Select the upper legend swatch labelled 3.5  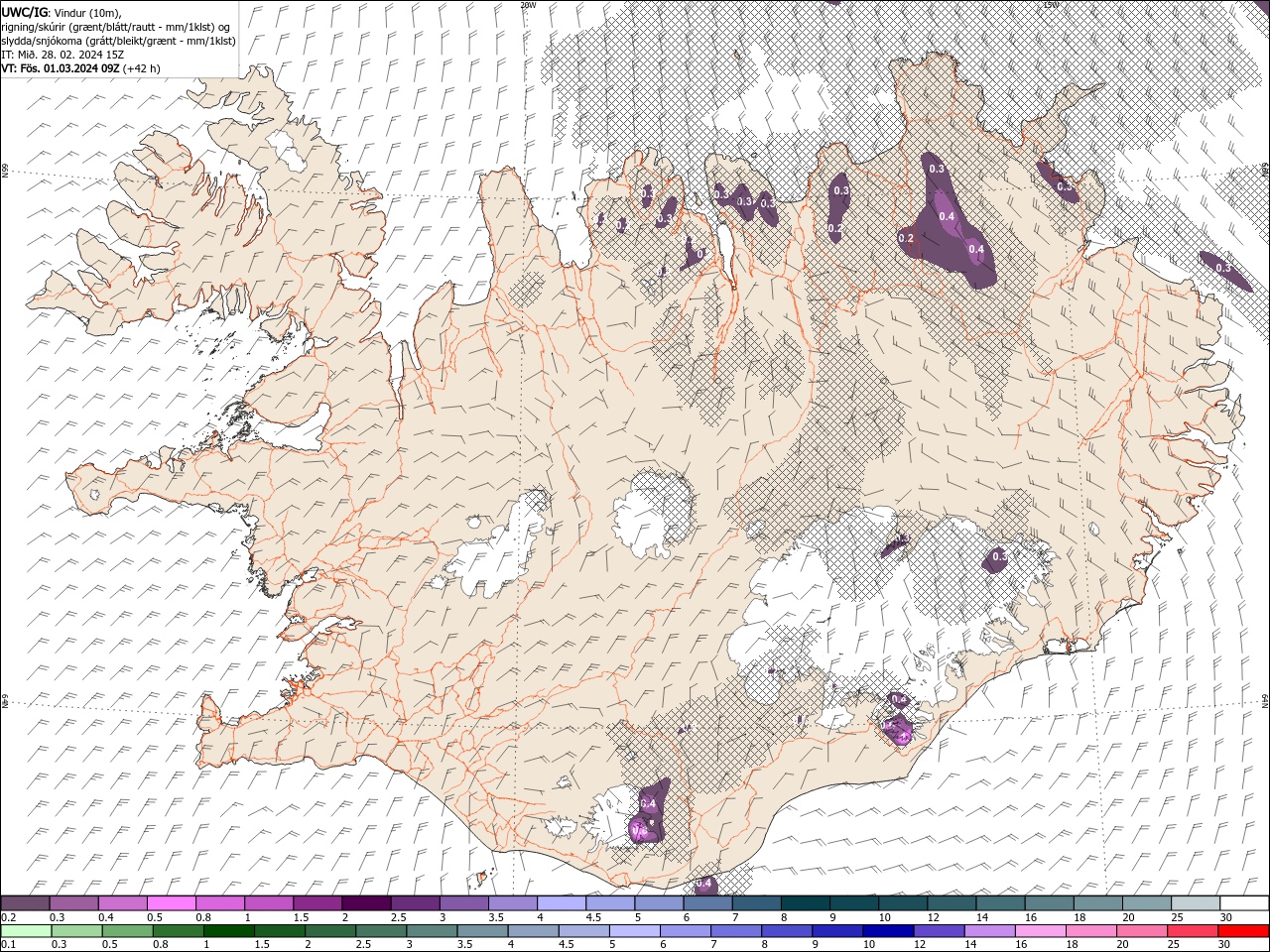pyautogui.click(x=512, y=903)
